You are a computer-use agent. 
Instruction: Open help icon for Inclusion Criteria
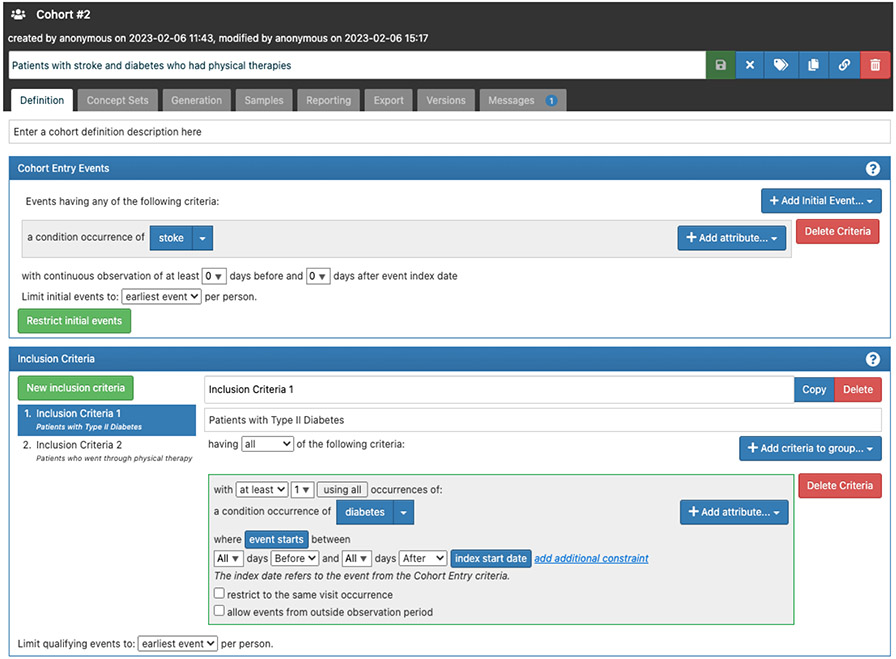pyautogui.click(x=873, y=359)
